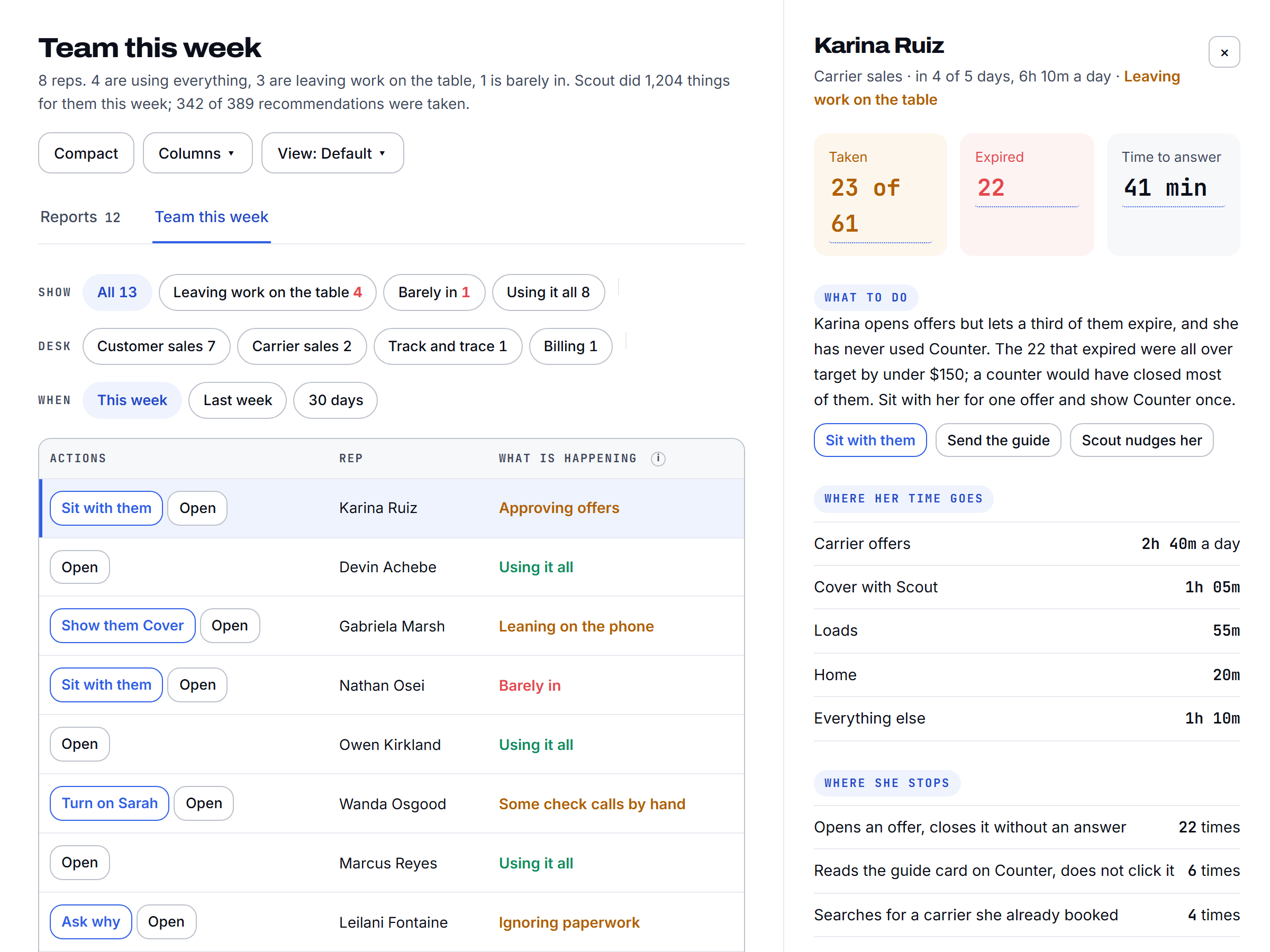Close the Karina Ruiz detail panel

[x=1224, y=53]
